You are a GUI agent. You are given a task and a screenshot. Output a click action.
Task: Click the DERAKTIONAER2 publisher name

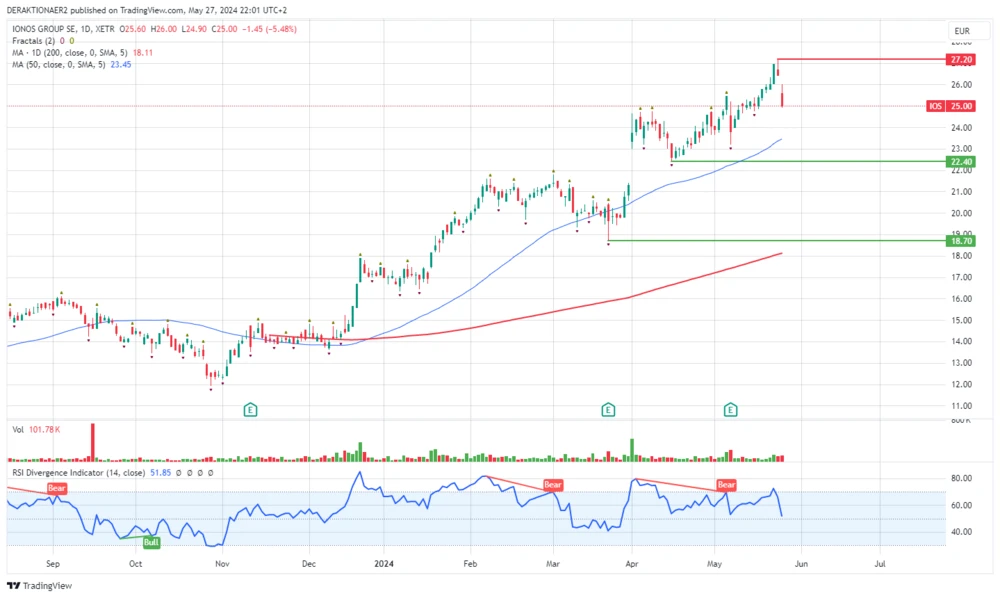point(35,9)
